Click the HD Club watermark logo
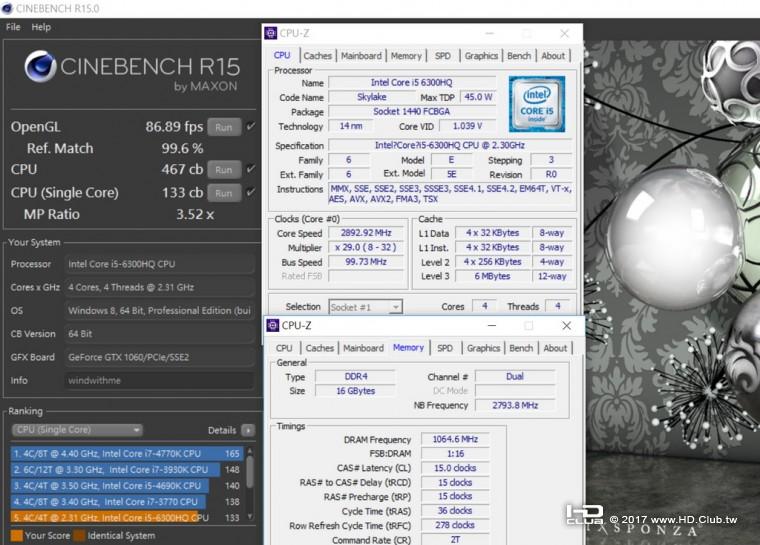This screenshot has height=545, width=760. 584,516
